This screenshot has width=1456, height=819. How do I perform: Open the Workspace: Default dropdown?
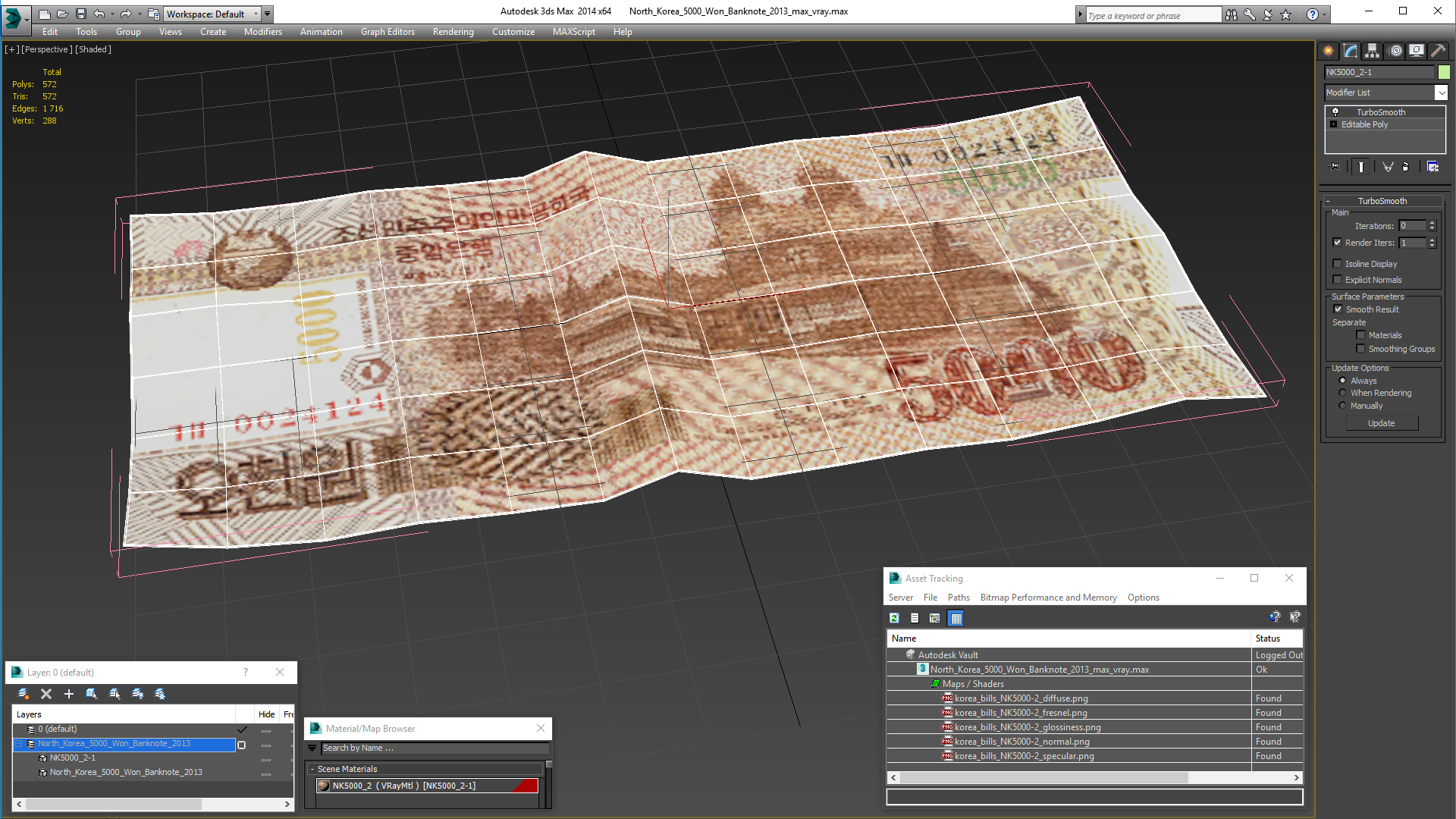pos(212,14)
